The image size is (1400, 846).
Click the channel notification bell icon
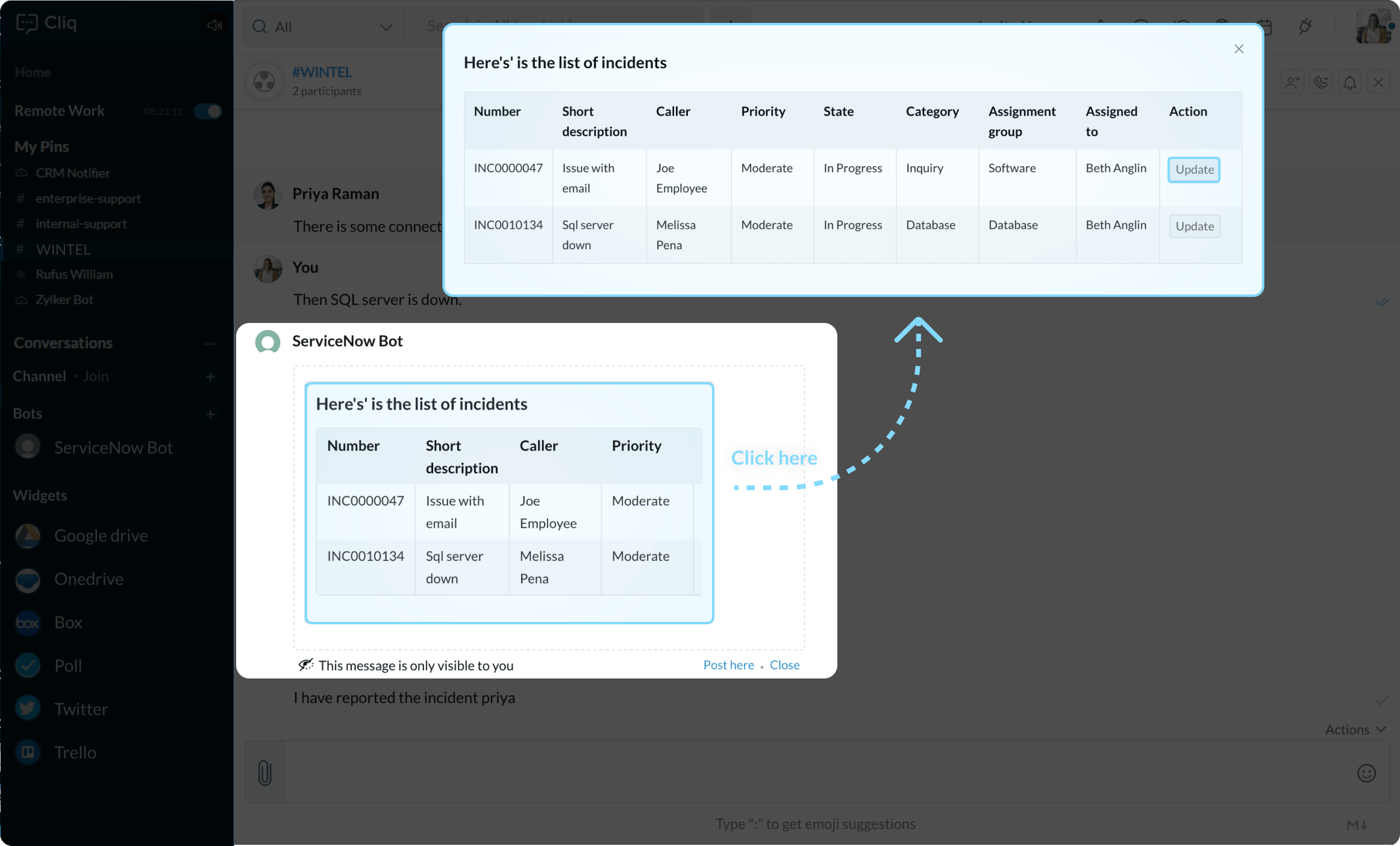pyautogui.click(x=1350, y=82)
